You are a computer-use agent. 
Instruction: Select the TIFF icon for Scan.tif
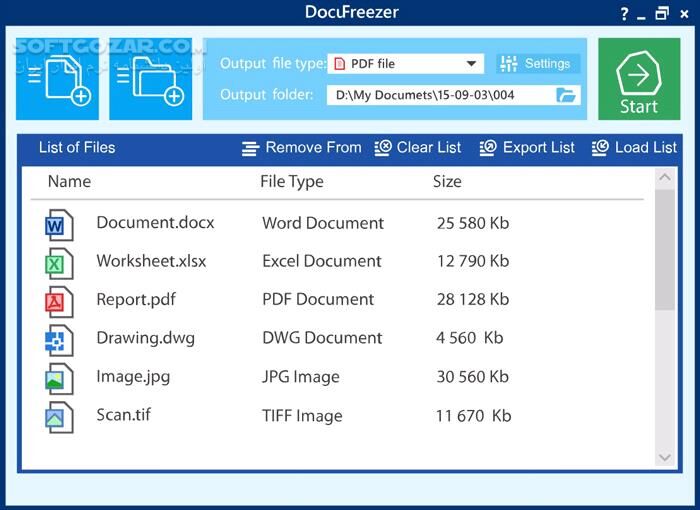[x=59, y=417]
